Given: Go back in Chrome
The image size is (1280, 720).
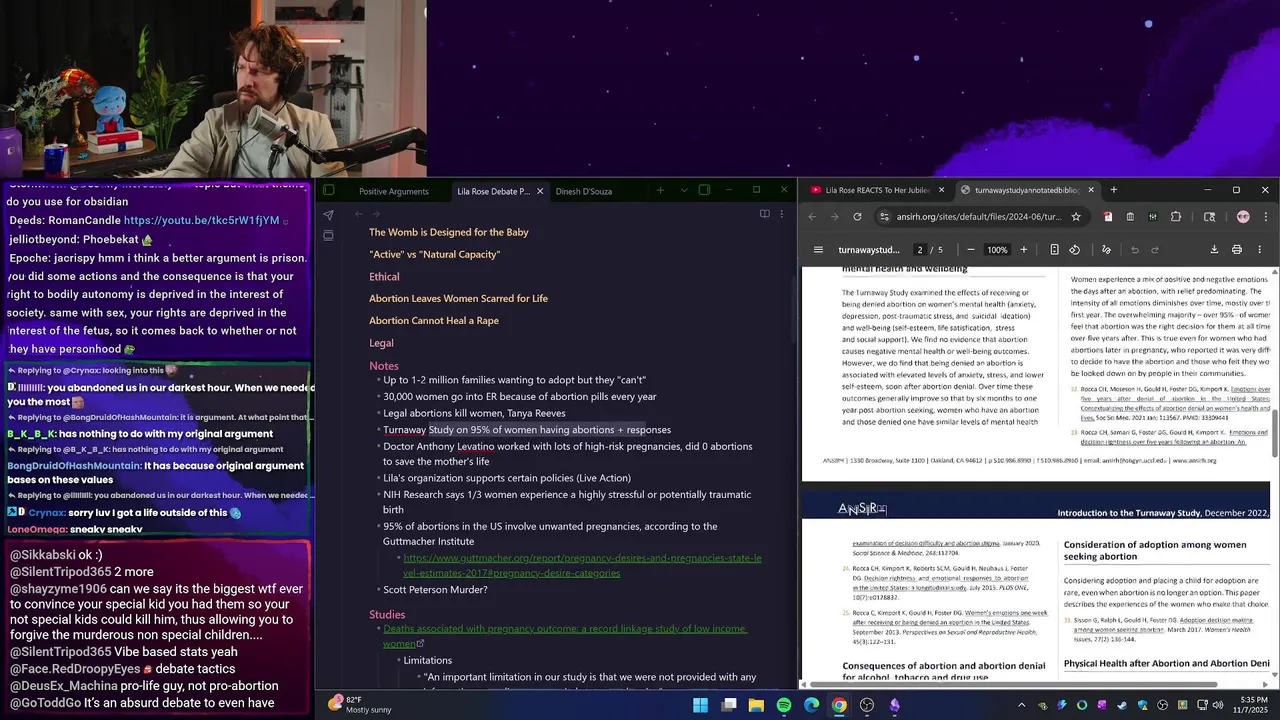Looking at the screenshot, I should pyautogui.click(x=812, y=216).
